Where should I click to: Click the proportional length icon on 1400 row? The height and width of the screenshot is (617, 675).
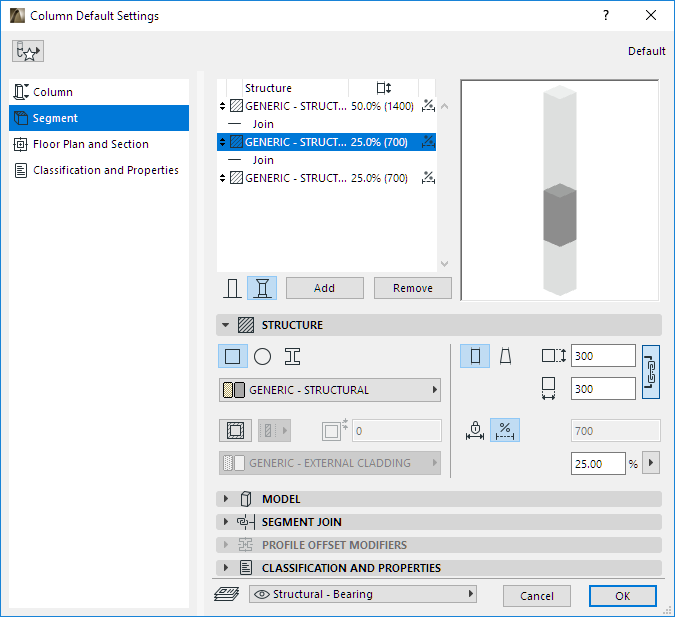pos(428,105)
